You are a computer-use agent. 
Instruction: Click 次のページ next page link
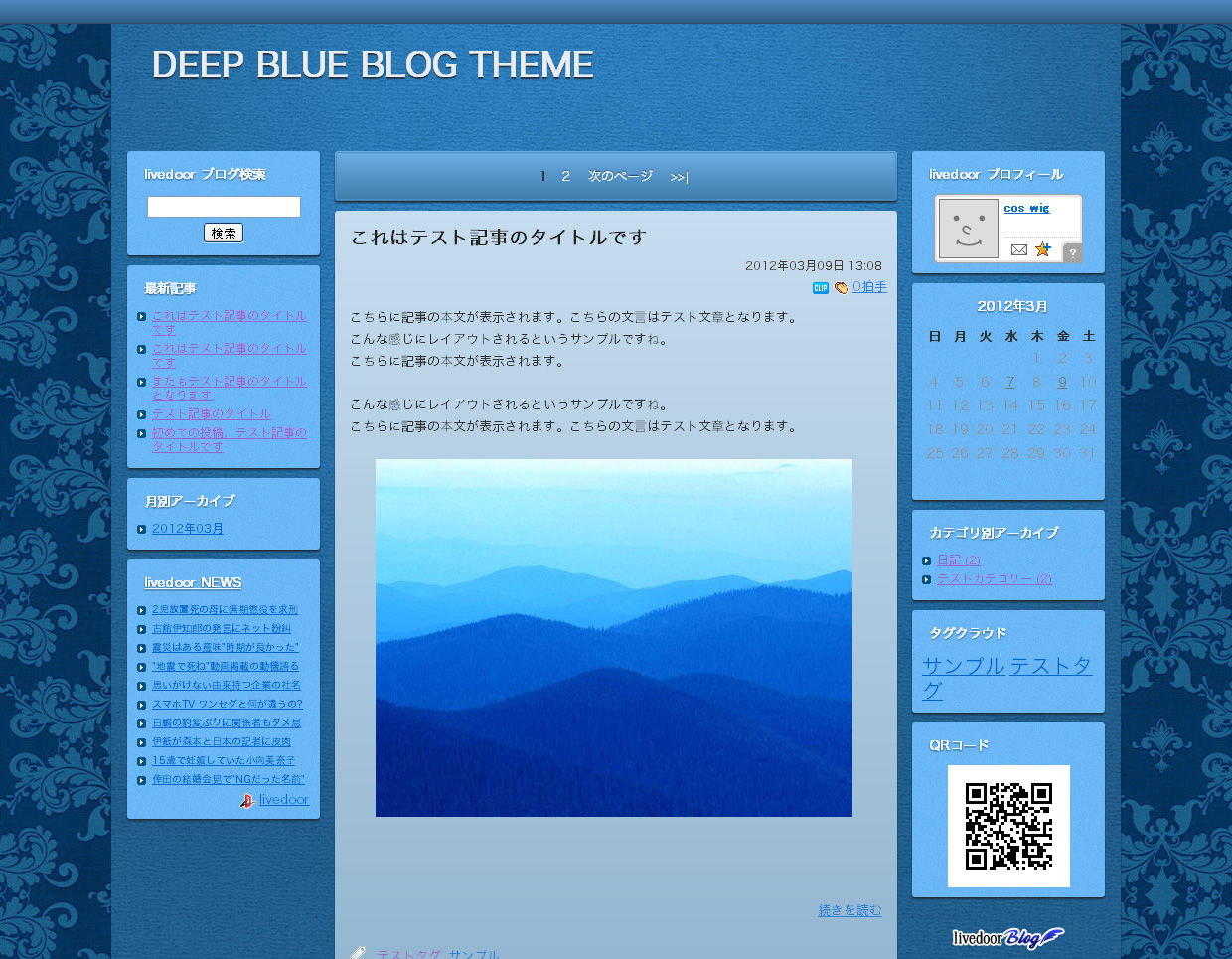click(620, 176)
